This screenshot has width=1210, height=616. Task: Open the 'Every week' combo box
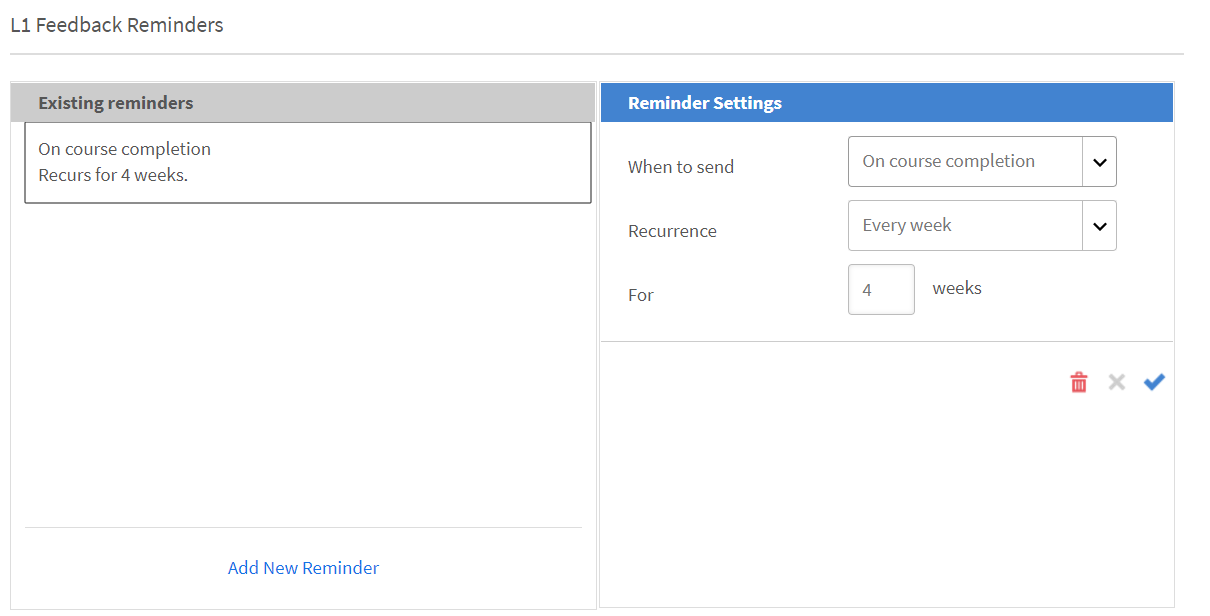[x=964, y=226]
